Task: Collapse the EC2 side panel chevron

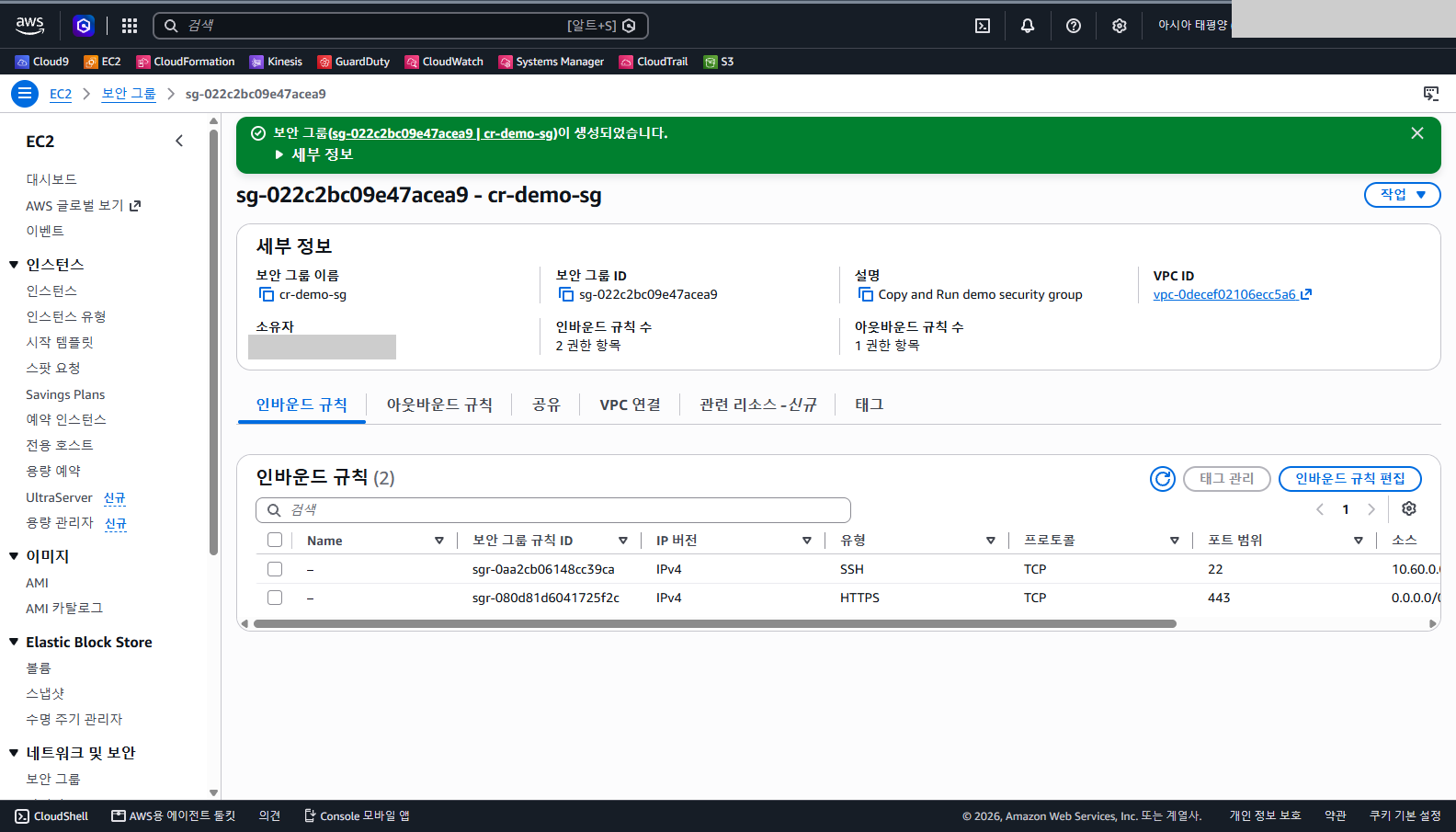Action: (x=179, y=141)
